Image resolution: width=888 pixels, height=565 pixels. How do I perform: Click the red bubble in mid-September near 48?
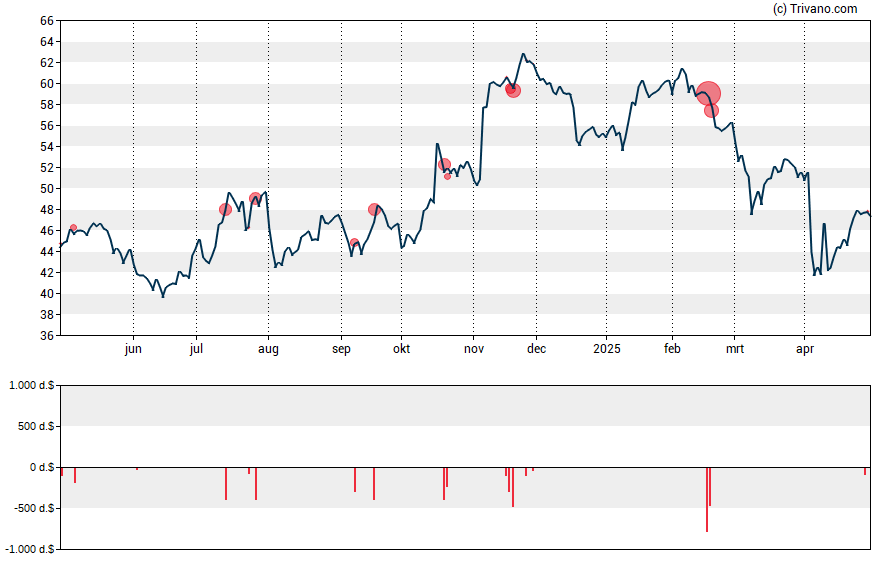tap(374, 209)
